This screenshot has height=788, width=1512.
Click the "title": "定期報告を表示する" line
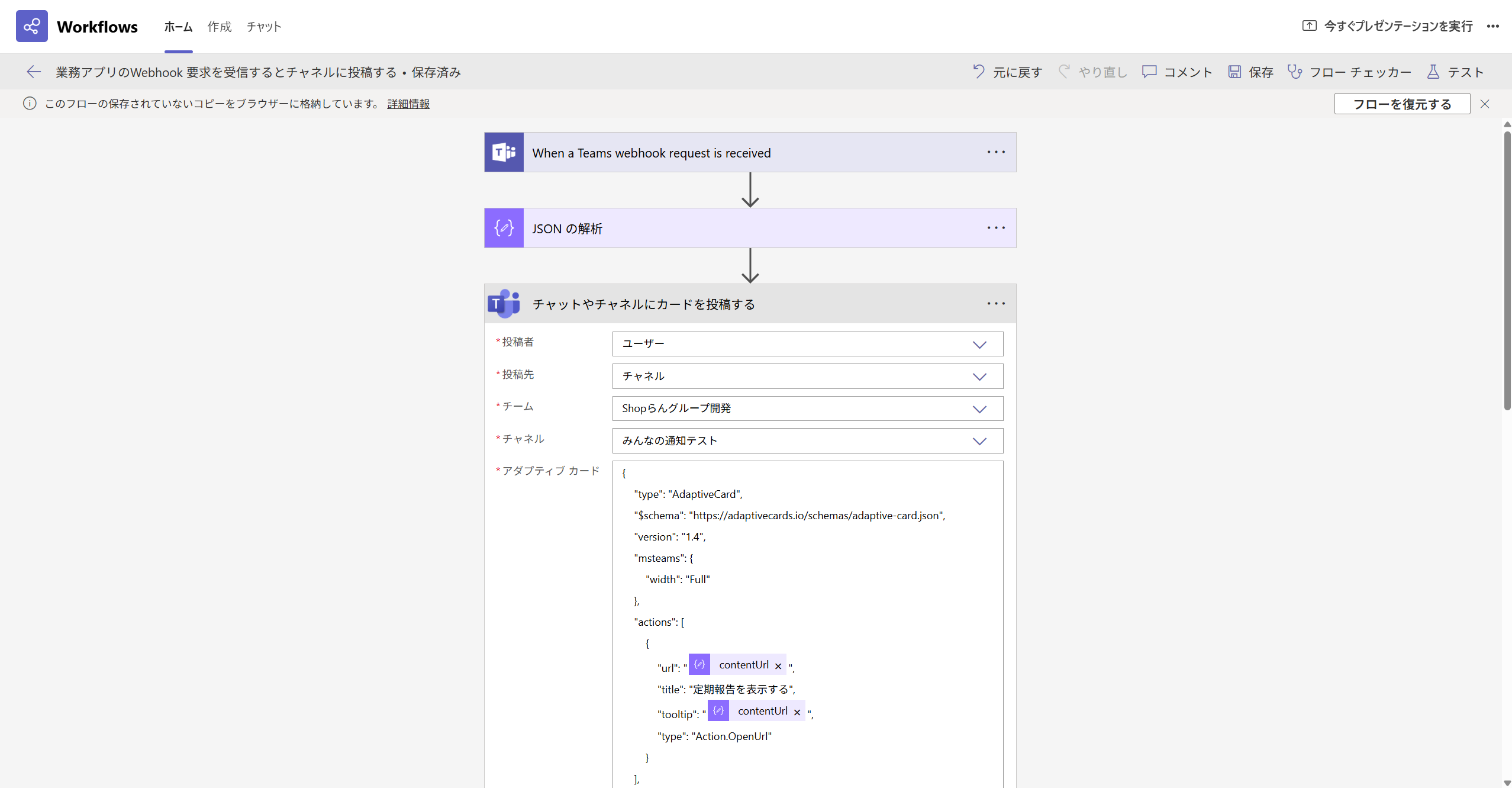click(726, 690)
